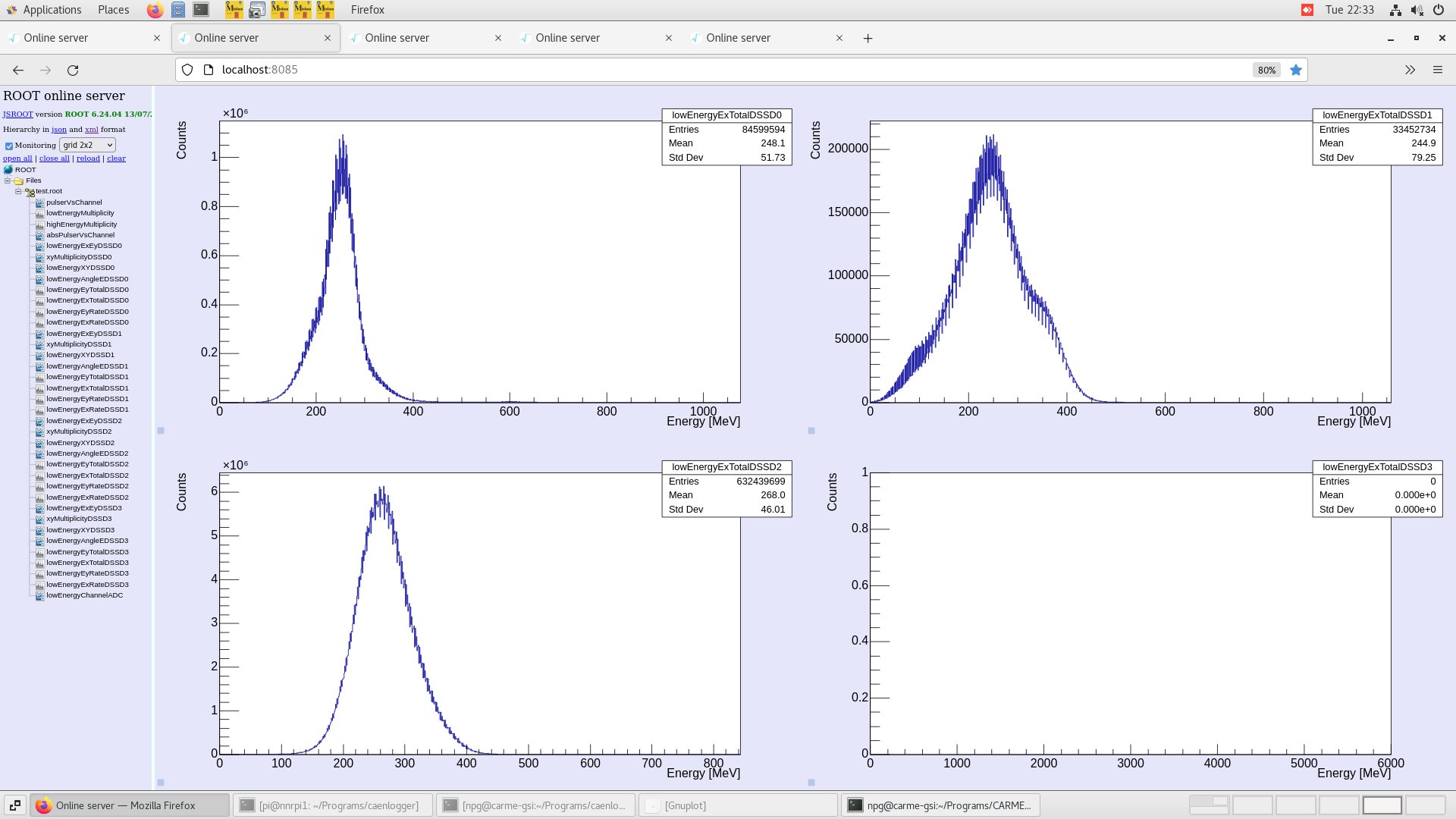Collapse the Files tree node
This screenshot has width=1456, height=819.
pyautogui.click(x=6, y=180)
